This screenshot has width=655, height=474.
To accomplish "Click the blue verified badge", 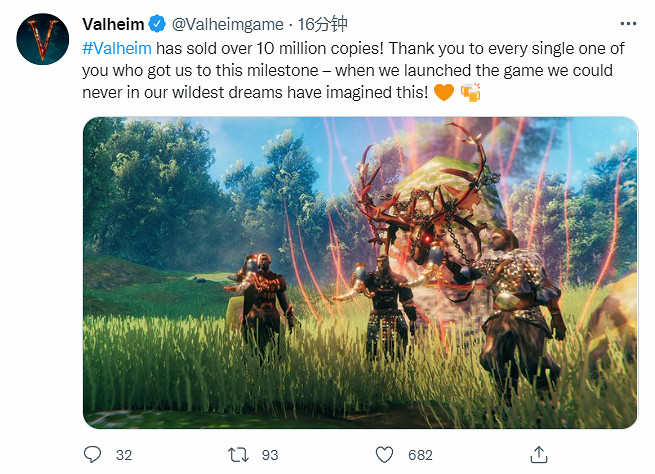I will 156,23.
